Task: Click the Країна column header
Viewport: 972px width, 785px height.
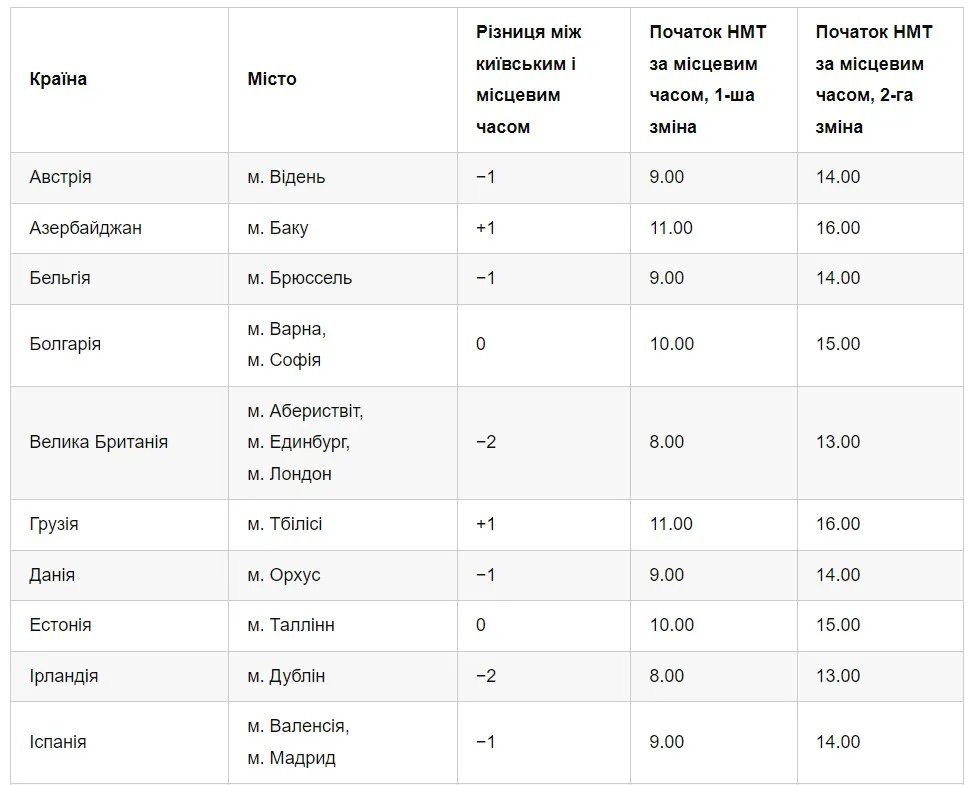Action: point(58,79)
